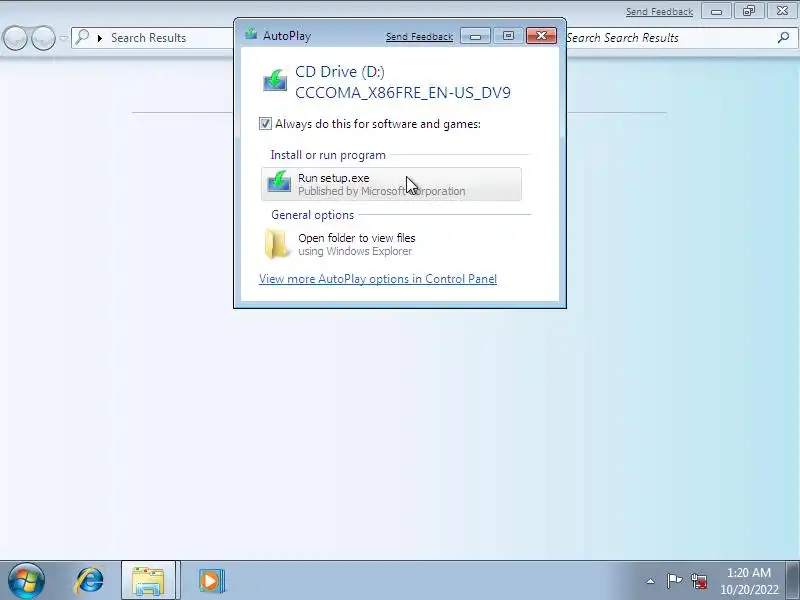Click the Show desktop button

point(793,581)
